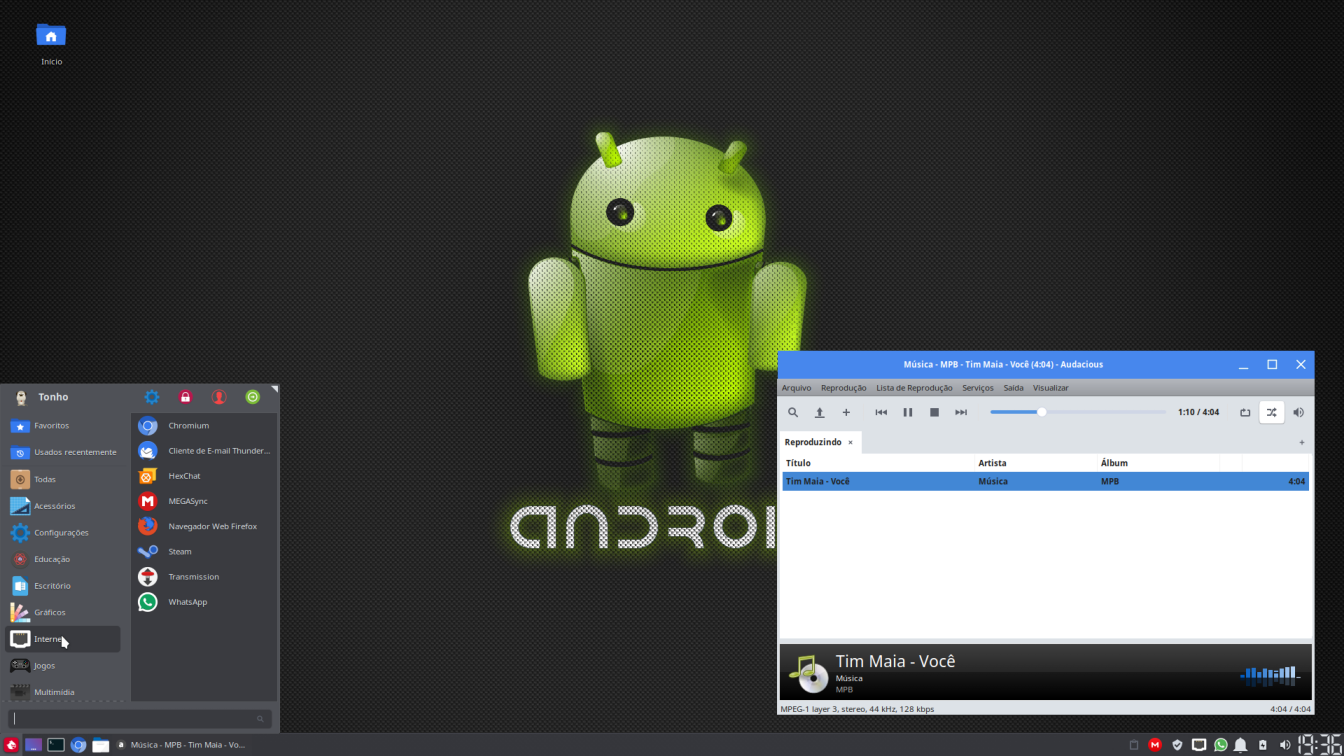Sort playlist by the Título column header
This screenshot has height=756, width=1344.
tap(878, 463)
